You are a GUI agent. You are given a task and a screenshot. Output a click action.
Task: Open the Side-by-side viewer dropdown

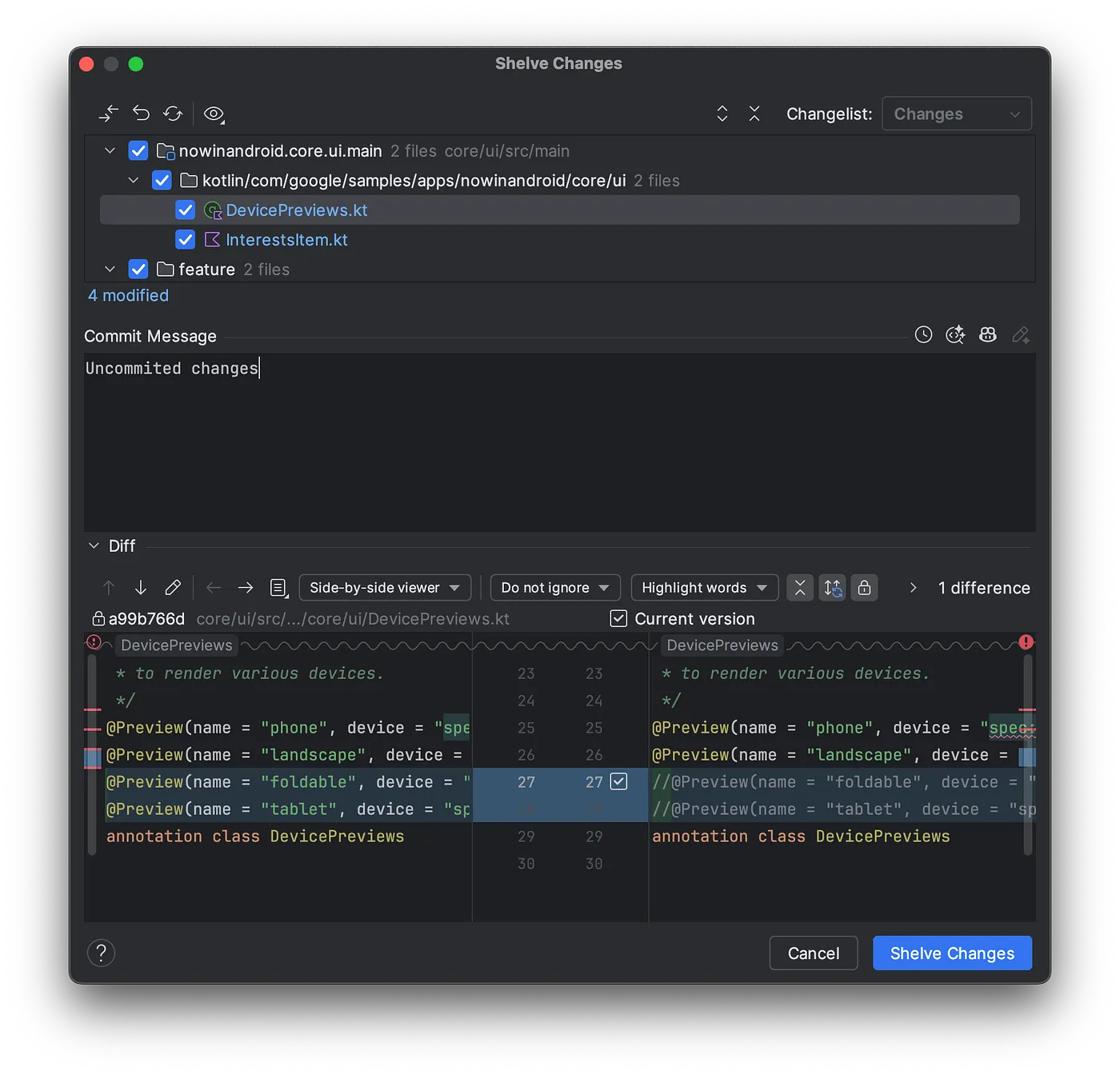384,588
